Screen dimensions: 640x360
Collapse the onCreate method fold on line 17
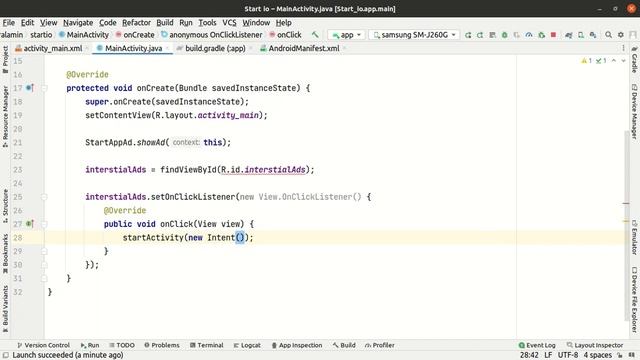coord(44,88)
